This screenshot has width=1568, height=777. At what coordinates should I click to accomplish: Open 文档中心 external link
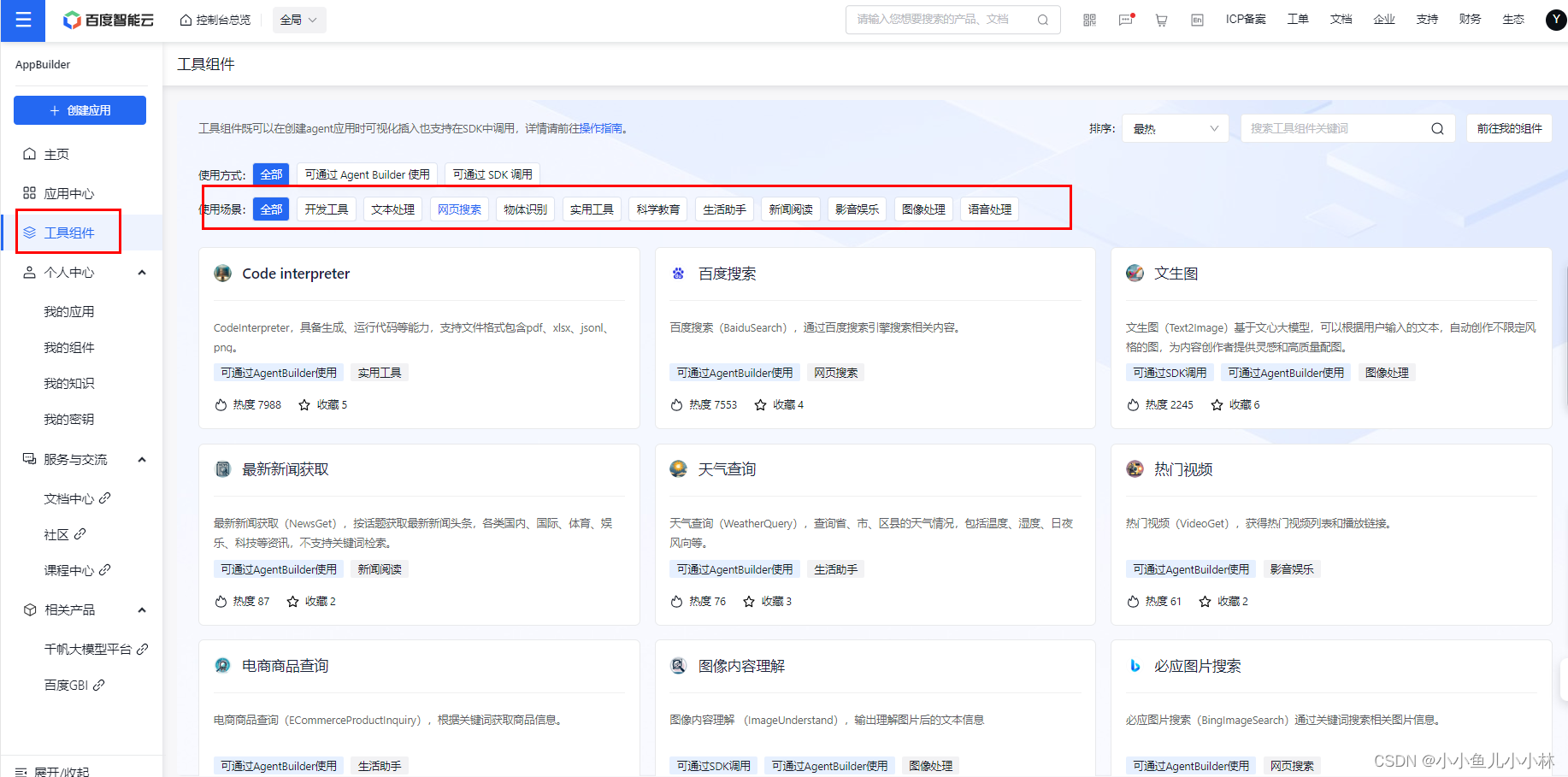click(77, 498)
